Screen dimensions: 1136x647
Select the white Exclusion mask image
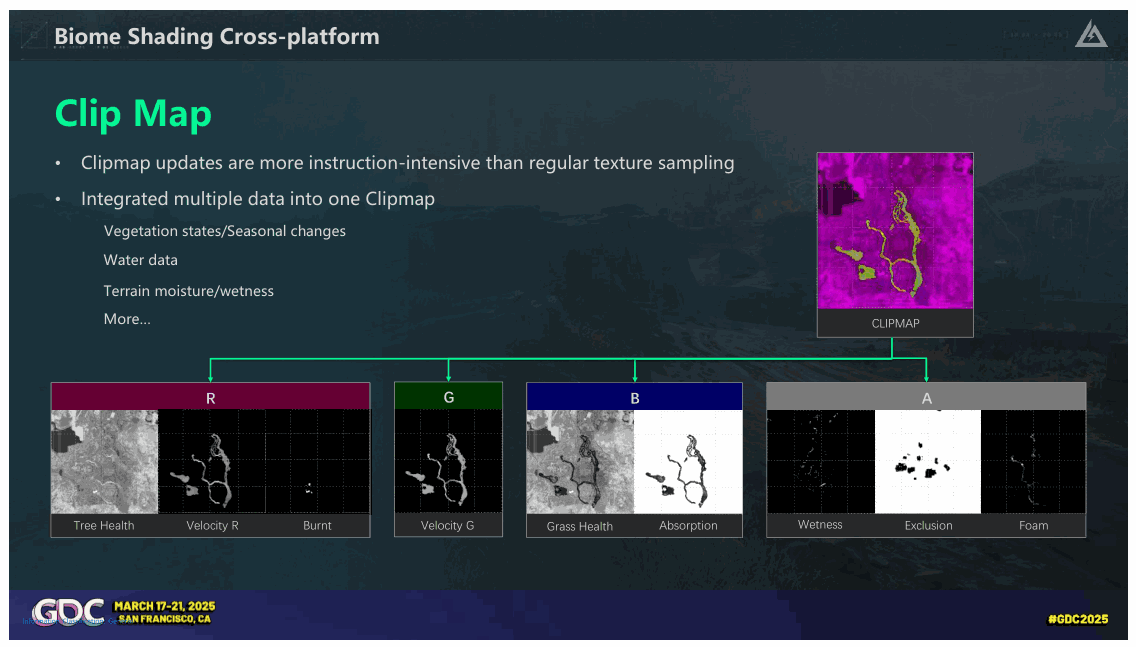point(928,462)
